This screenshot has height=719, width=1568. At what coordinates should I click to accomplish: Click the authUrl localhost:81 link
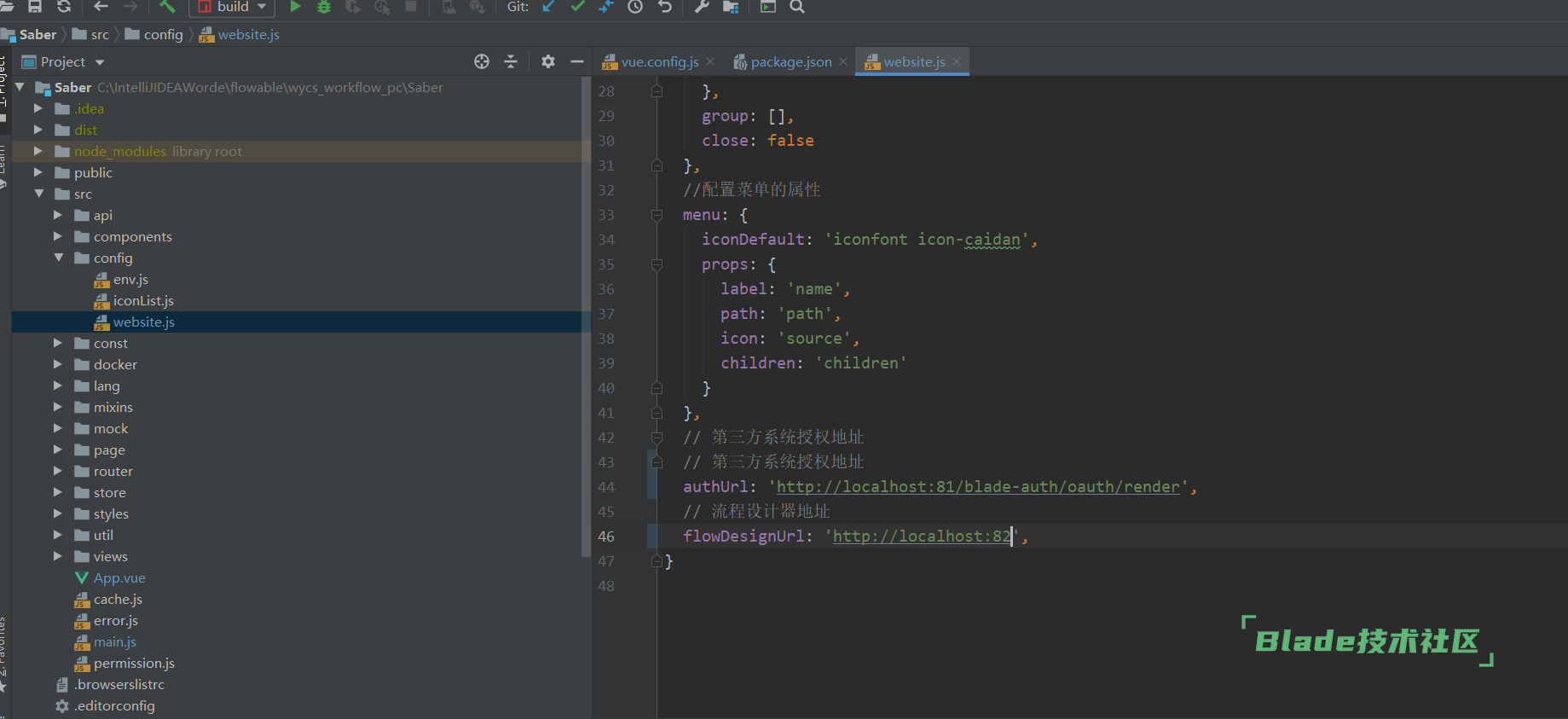(978, 487)
